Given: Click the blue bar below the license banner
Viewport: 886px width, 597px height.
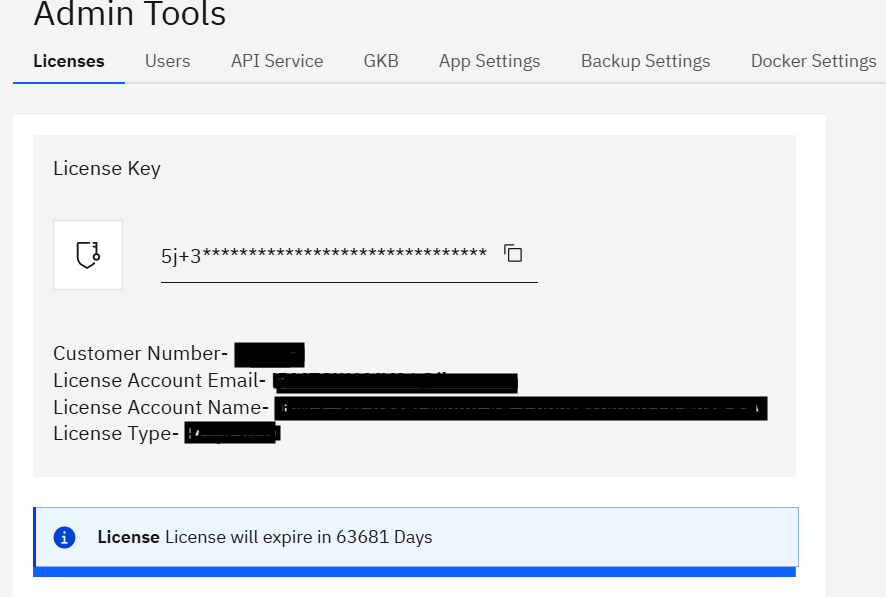Looking at the screenshot, I should (414, 572).
